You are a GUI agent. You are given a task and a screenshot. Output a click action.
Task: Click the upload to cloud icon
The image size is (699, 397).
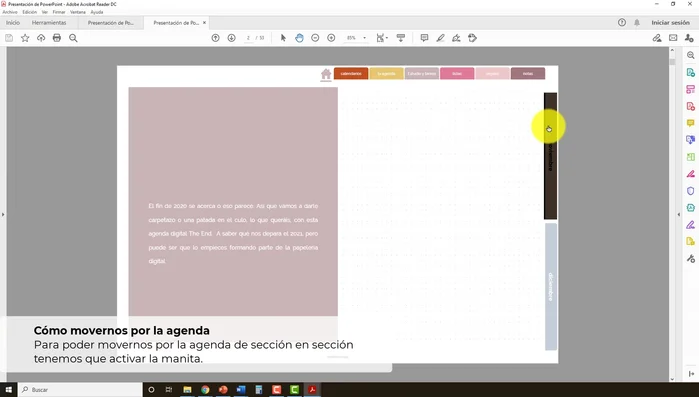pyautogui.click(x=41, y=38)
